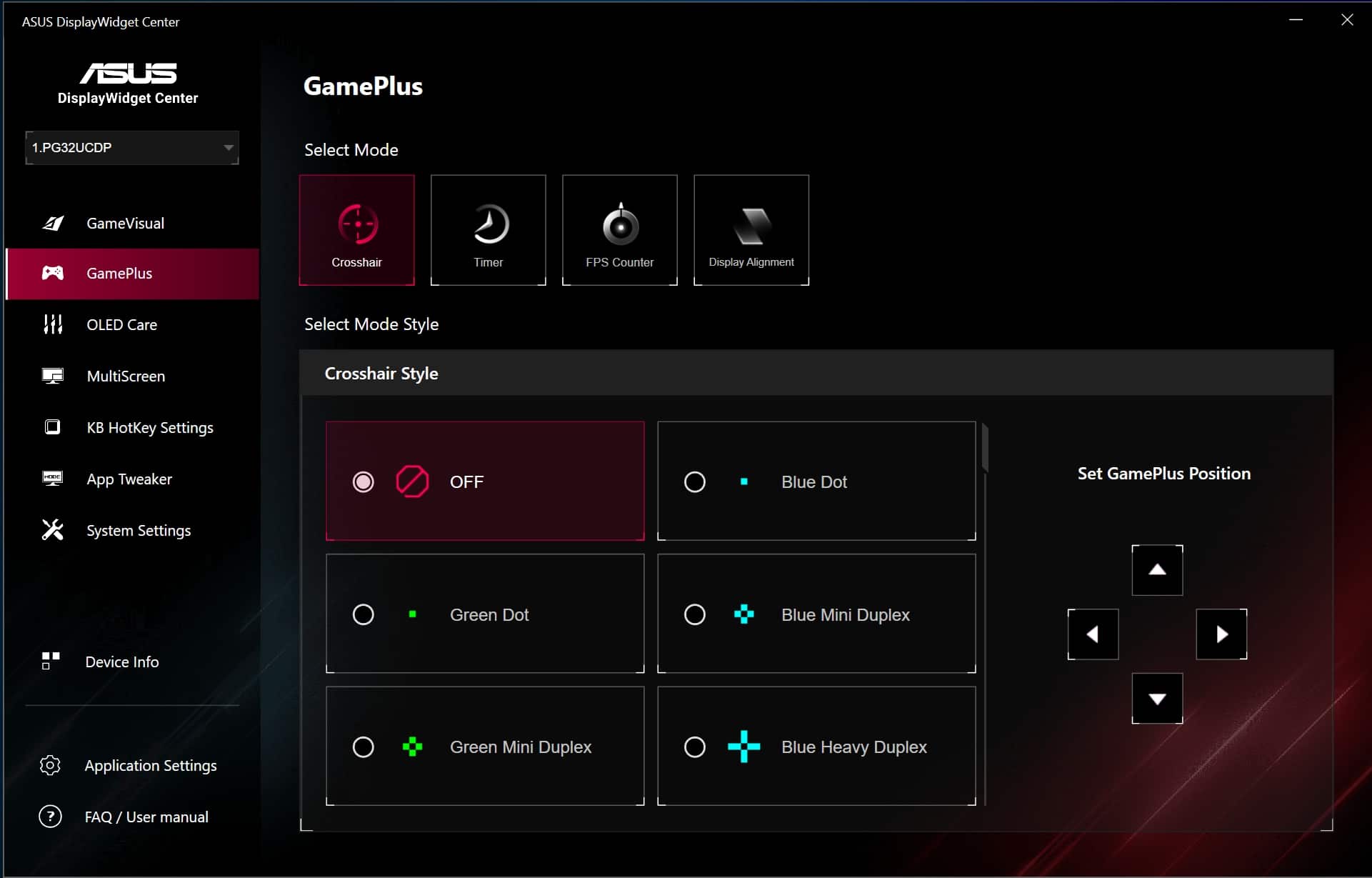Open the MultiScreen section
Image resolution: width=1372 pixels, height=878 pixels.
[x=126, y=376]
